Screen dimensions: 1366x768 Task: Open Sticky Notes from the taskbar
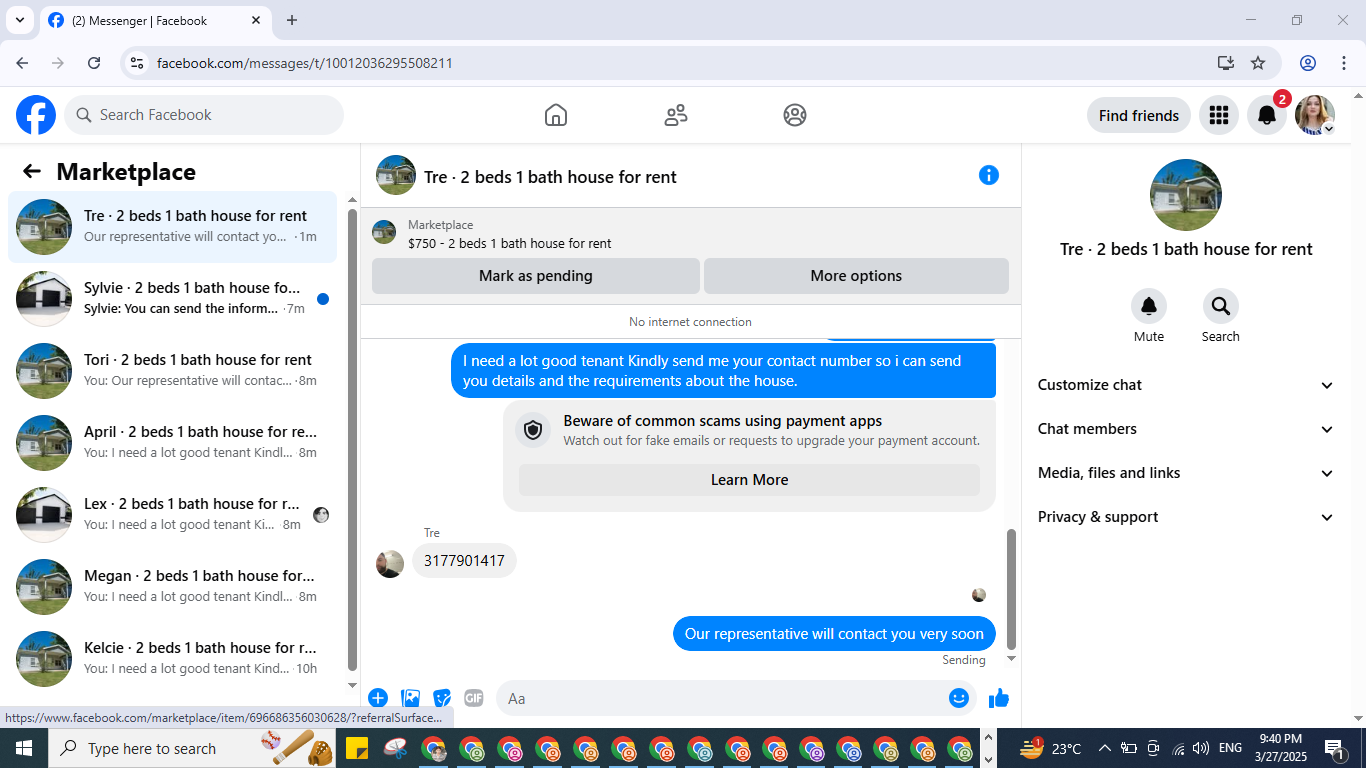point(355,748)
